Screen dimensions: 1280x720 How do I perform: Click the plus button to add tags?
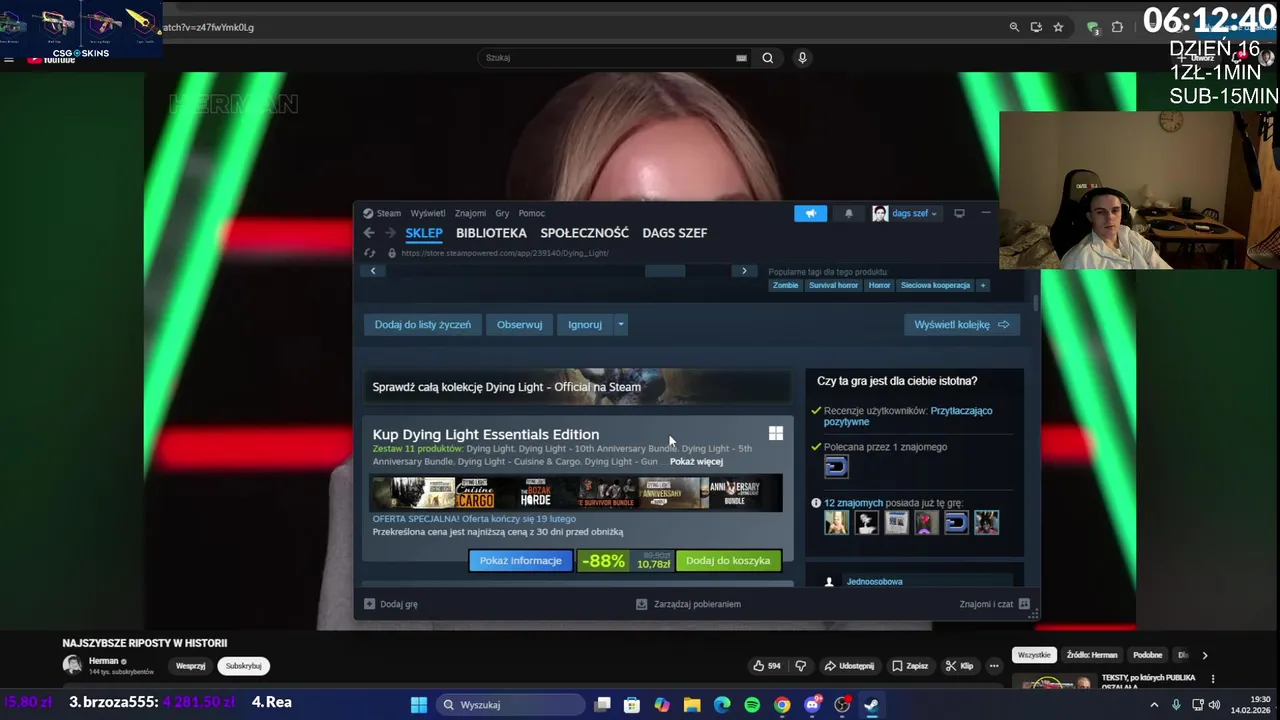(983, 285)
